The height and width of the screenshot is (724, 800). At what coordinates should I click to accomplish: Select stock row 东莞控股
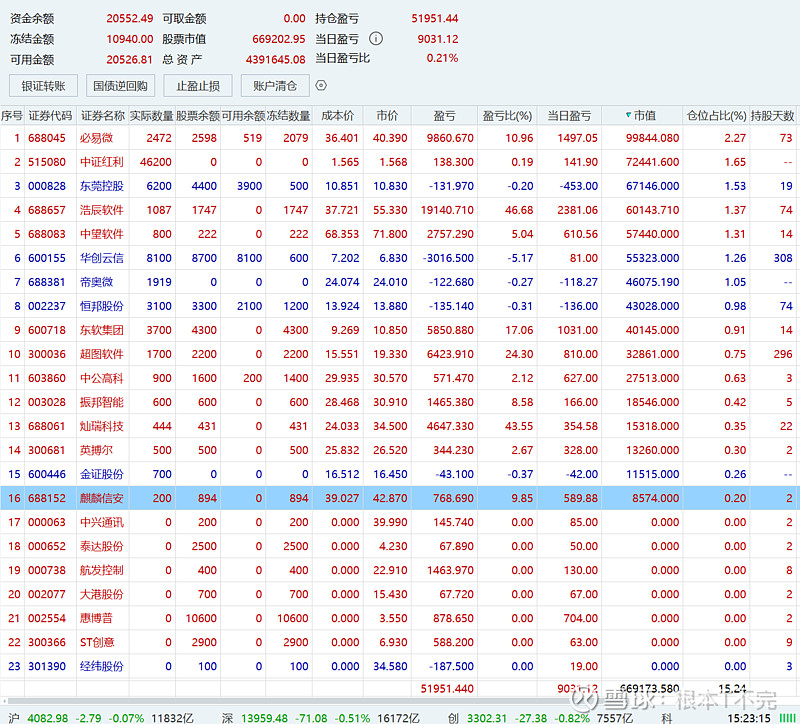point(398,186)
